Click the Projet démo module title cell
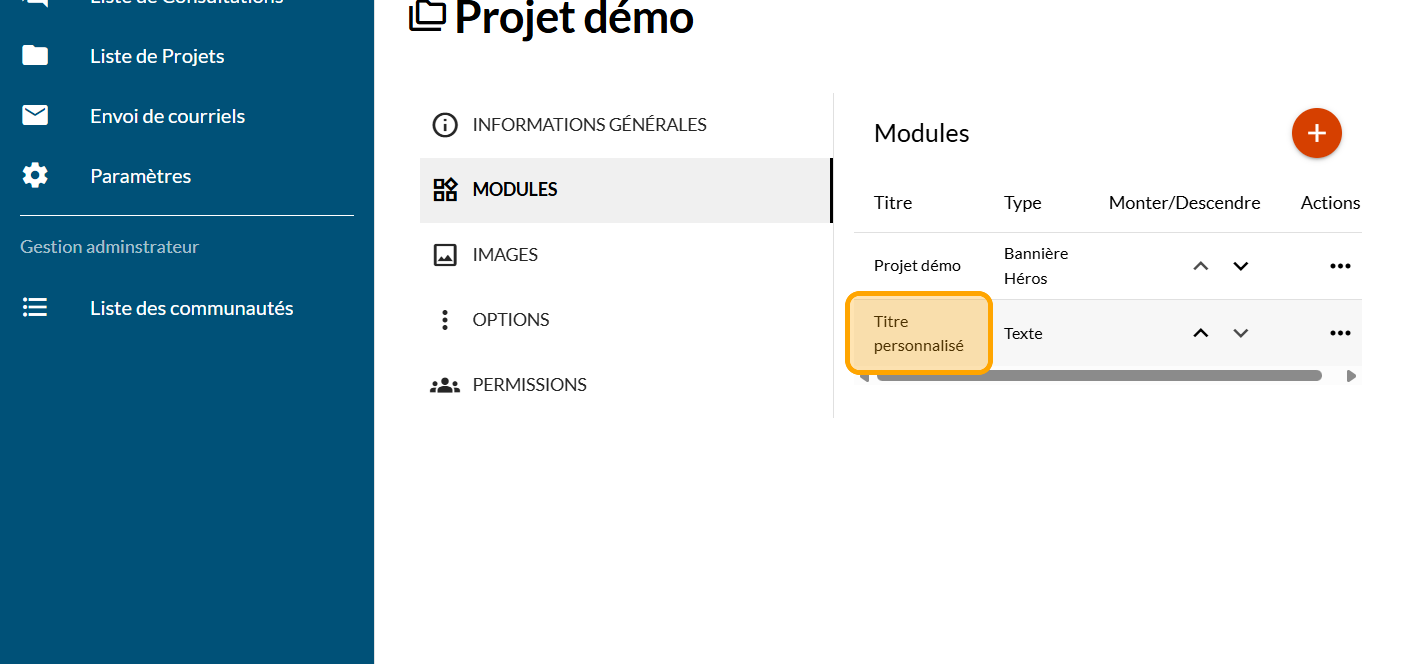 917,266
